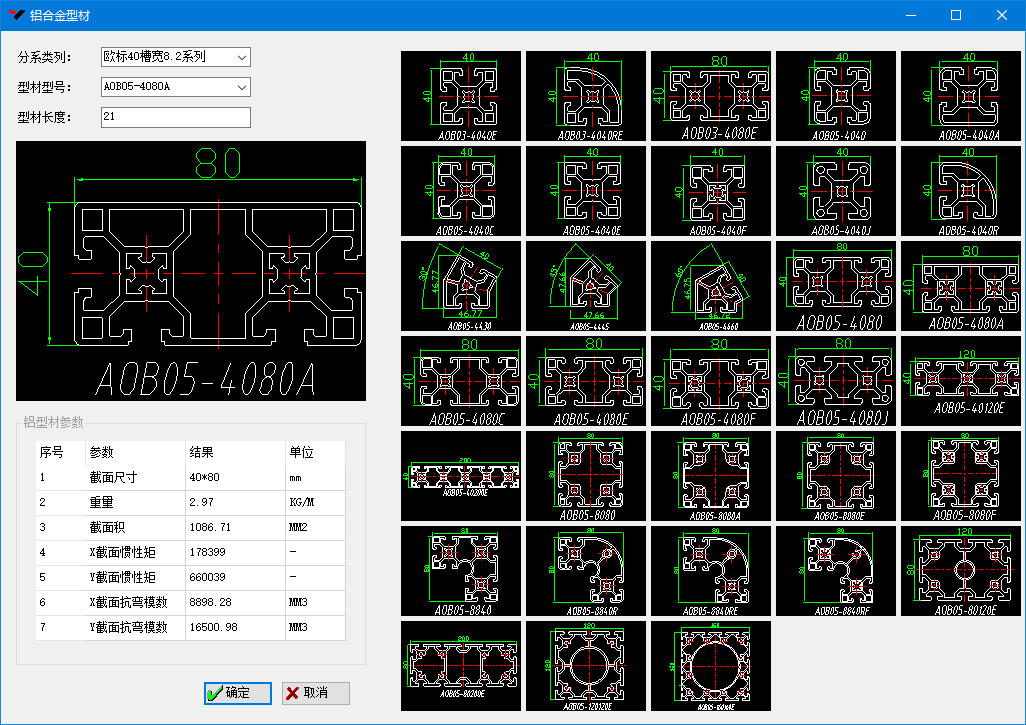Pick the AOB05-4040R curved corner profile
1026x725 pixels.
pyautogui.click(x=961, y=191)
